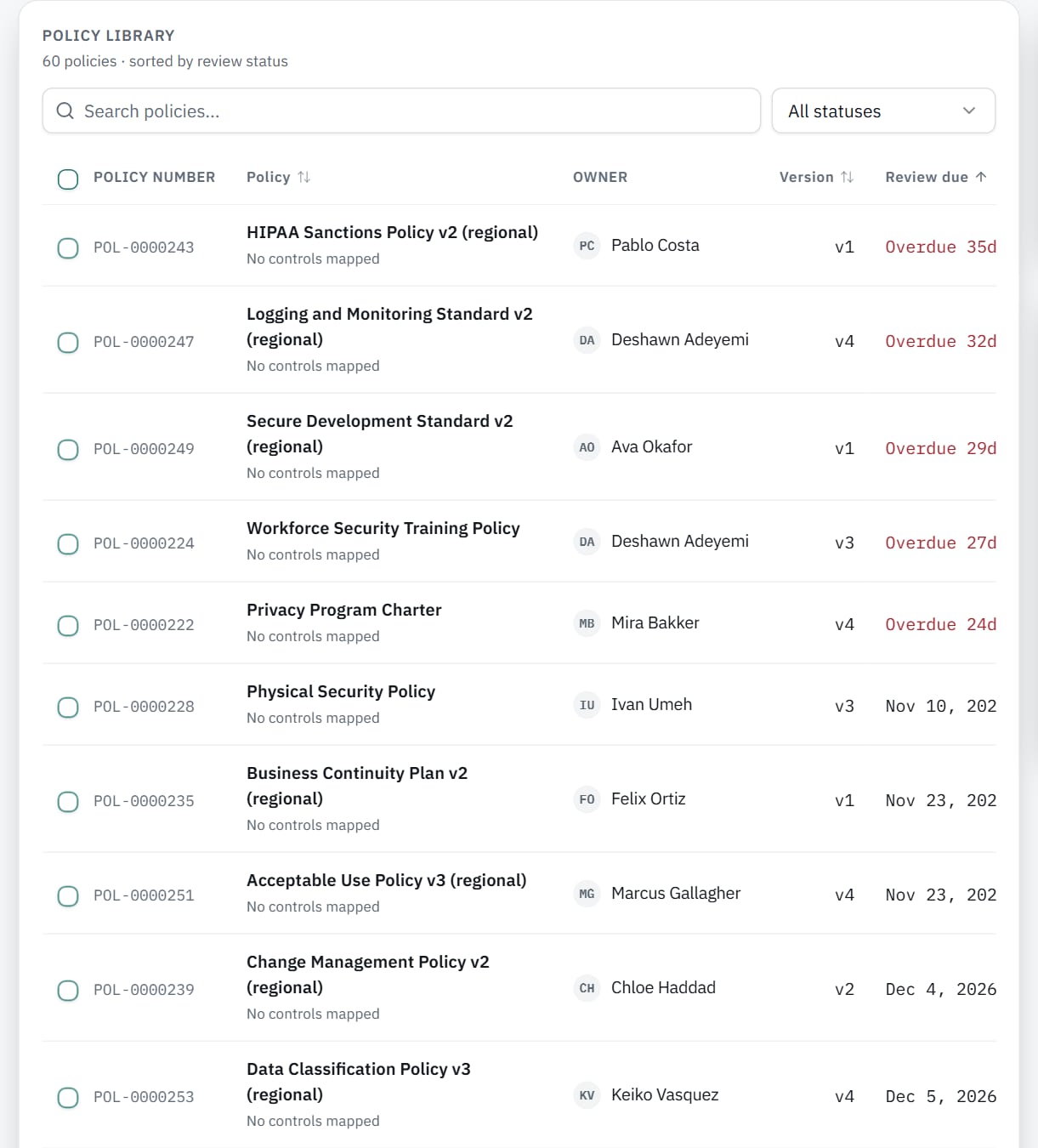
Task: Click the Overdue 29d status
Action: click(940, 448)
